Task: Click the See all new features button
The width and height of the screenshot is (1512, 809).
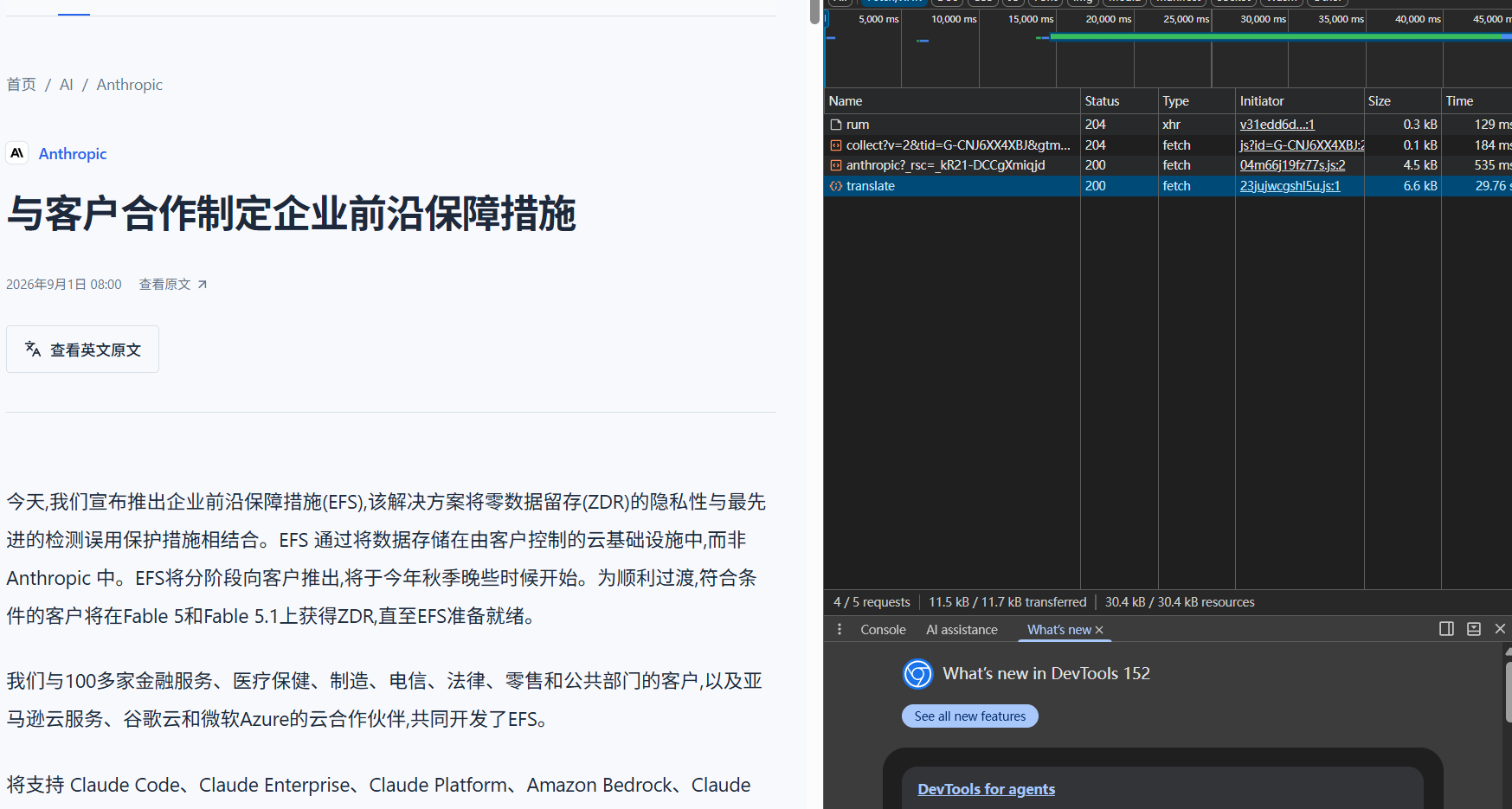Action: click(970, 716)
